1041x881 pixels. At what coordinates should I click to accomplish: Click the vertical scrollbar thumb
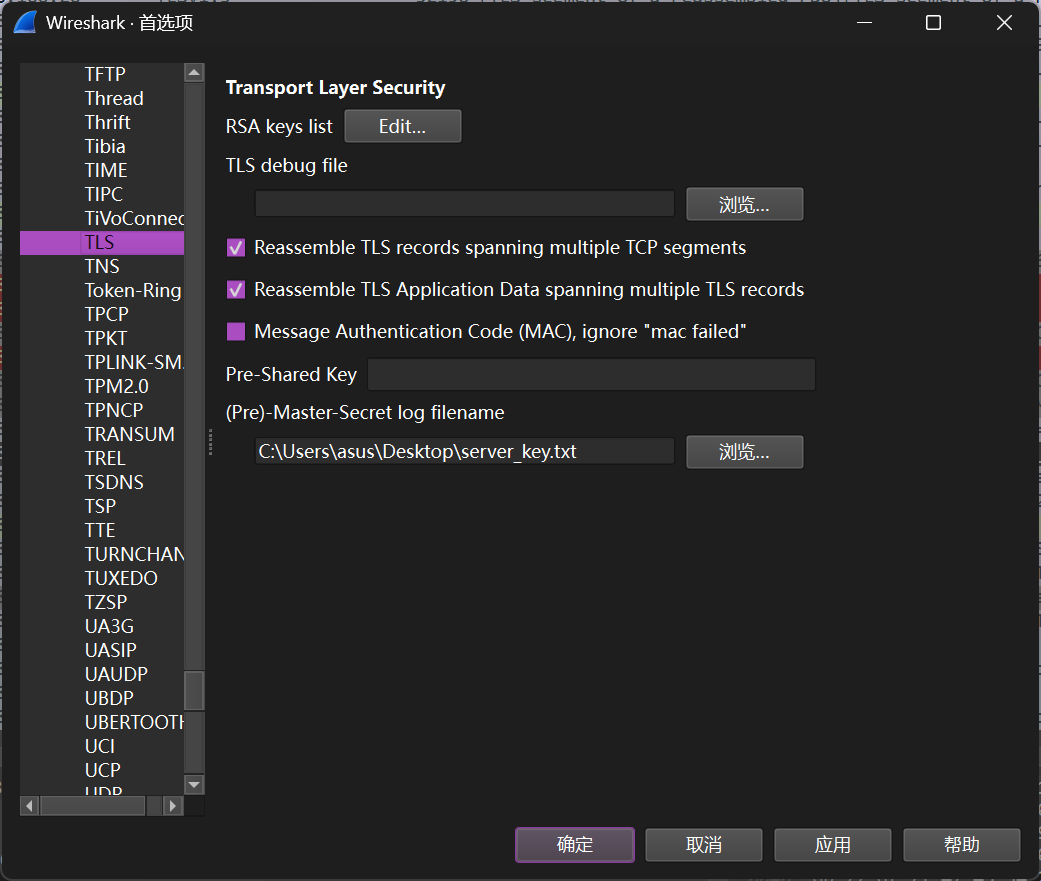[x=194, y=690]
